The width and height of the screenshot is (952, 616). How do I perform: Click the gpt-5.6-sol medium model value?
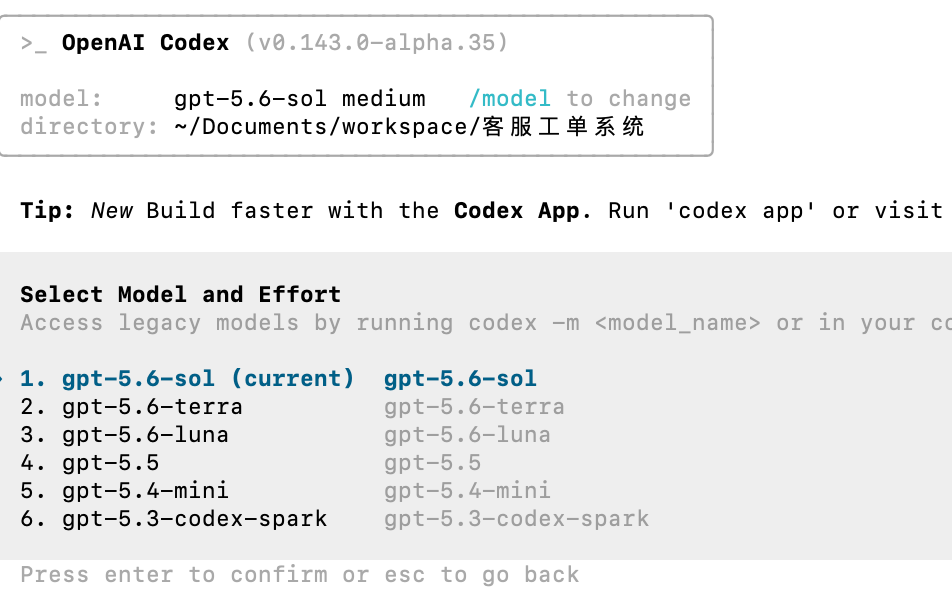pyautogui.click(x=300, y=99)
